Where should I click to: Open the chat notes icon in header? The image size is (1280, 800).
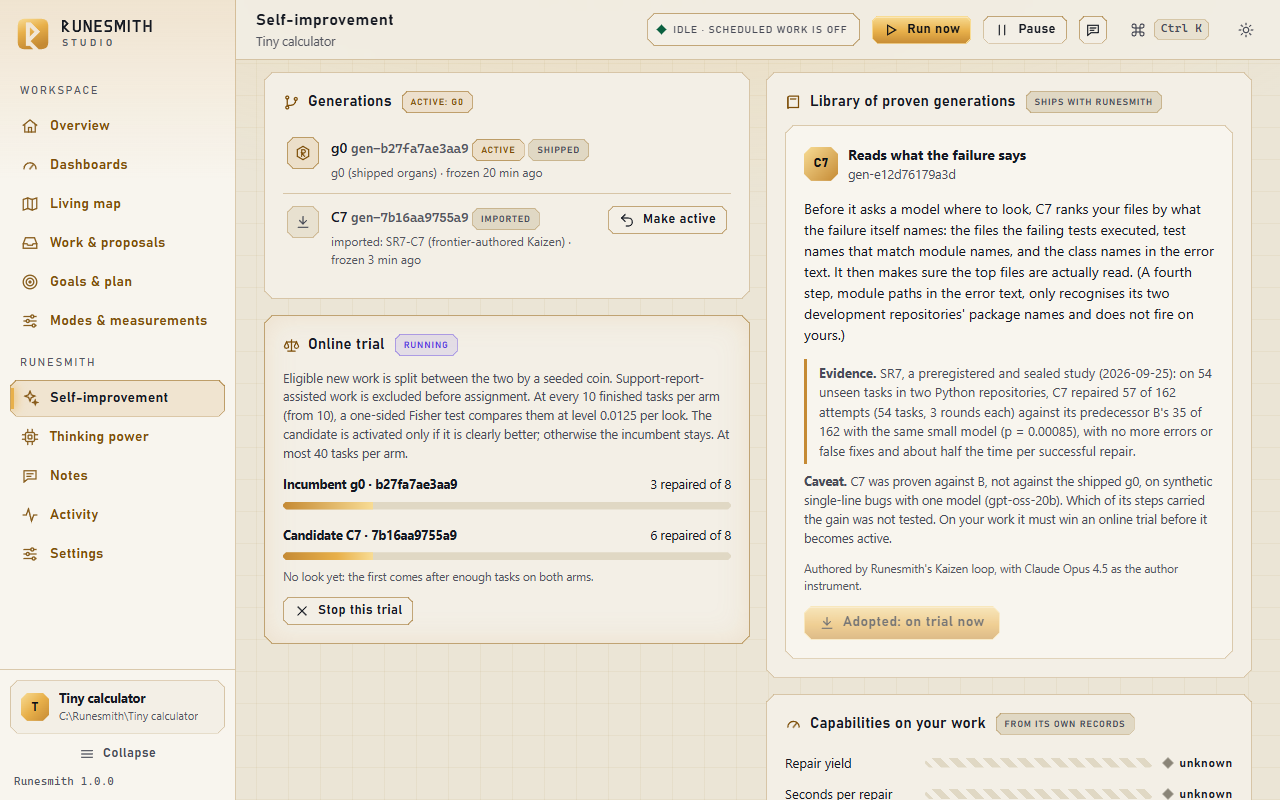(1093, 30)
